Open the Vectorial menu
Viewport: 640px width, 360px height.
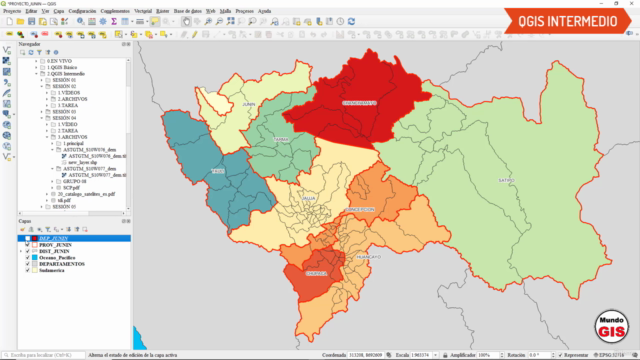coord(143,11)
